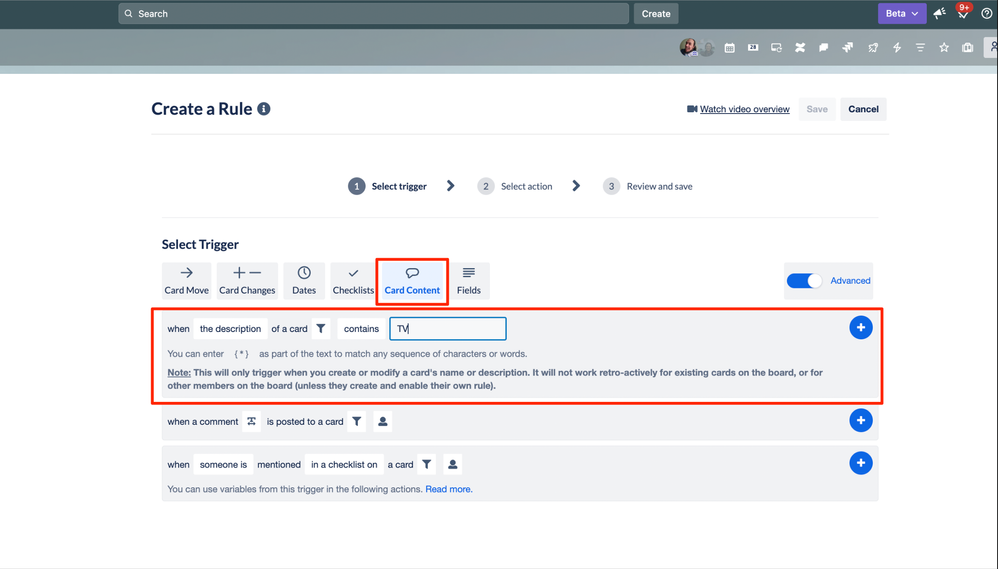Open the first board member avatar
Image resolution: width=998 pixels, height=569 pixels.
pos(688,47)
